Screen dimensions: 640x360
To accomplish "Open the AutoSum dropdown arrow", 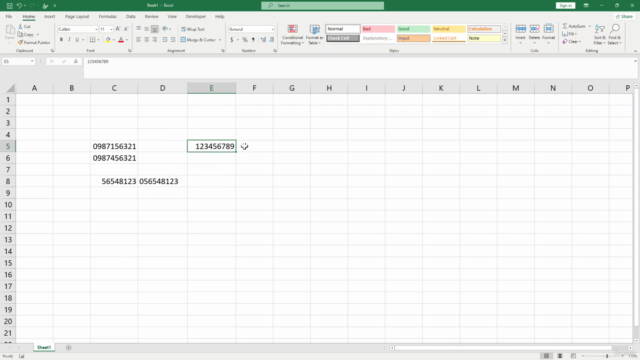I will 590,26.
